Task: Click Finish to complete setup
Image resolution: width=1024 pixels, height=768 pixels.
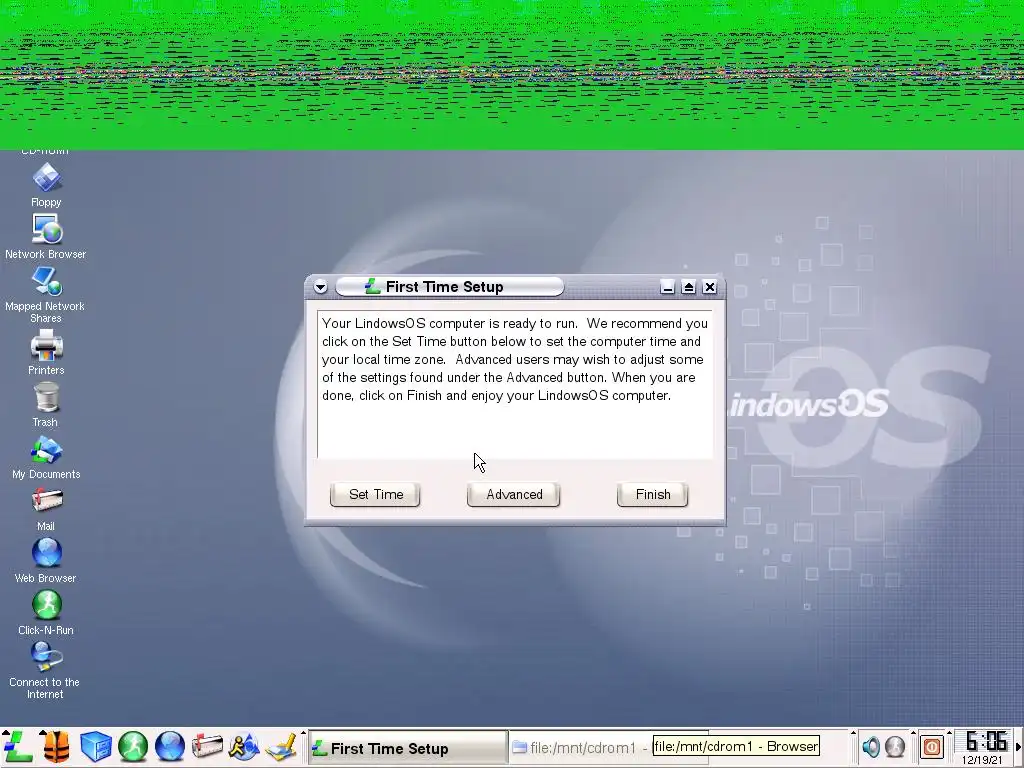Action: (653, 494)
